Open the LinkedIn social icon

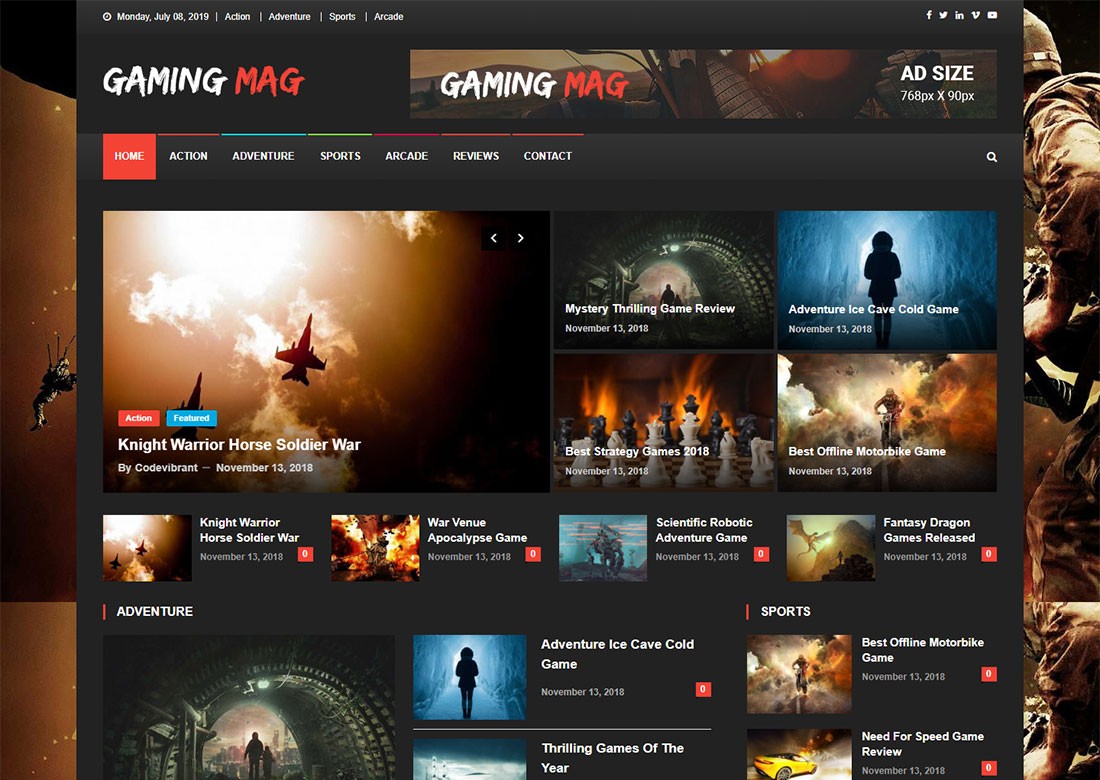click(959, 15)
